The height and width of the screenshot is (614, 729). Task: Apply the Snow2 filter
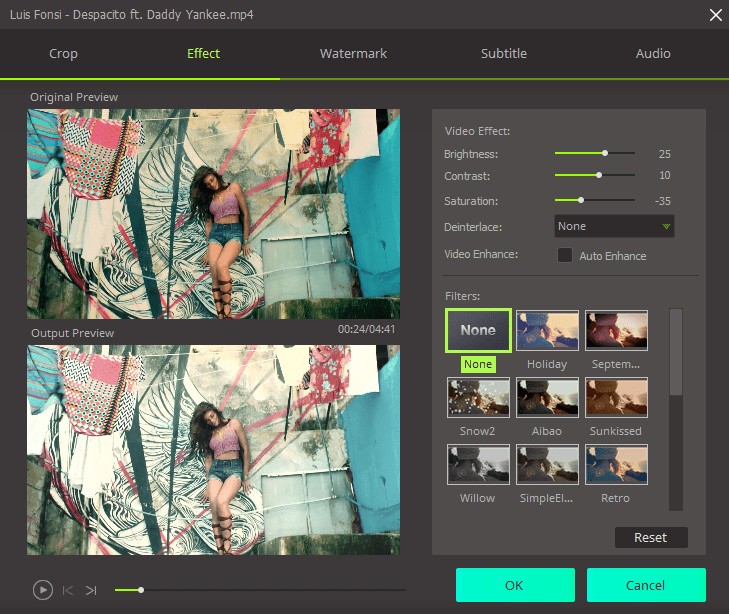[478, 397]
